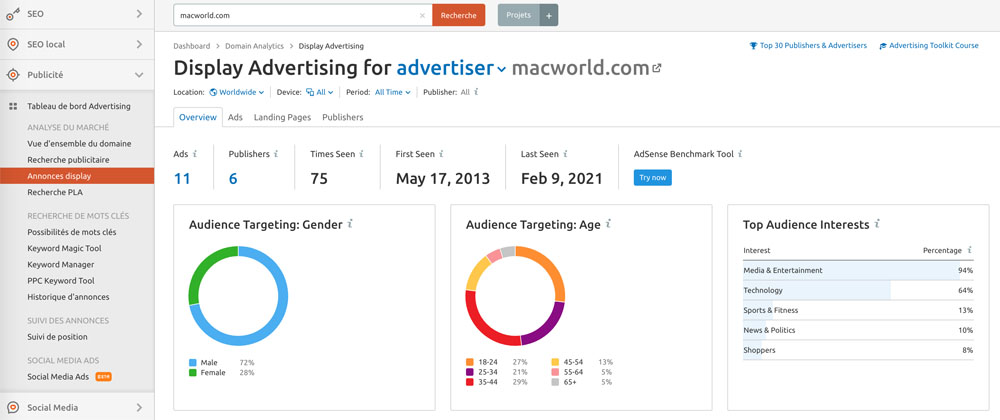Expand the Social Media sidebar section
The height and width of the screenshot is (420, 1000).
[139, 408]
